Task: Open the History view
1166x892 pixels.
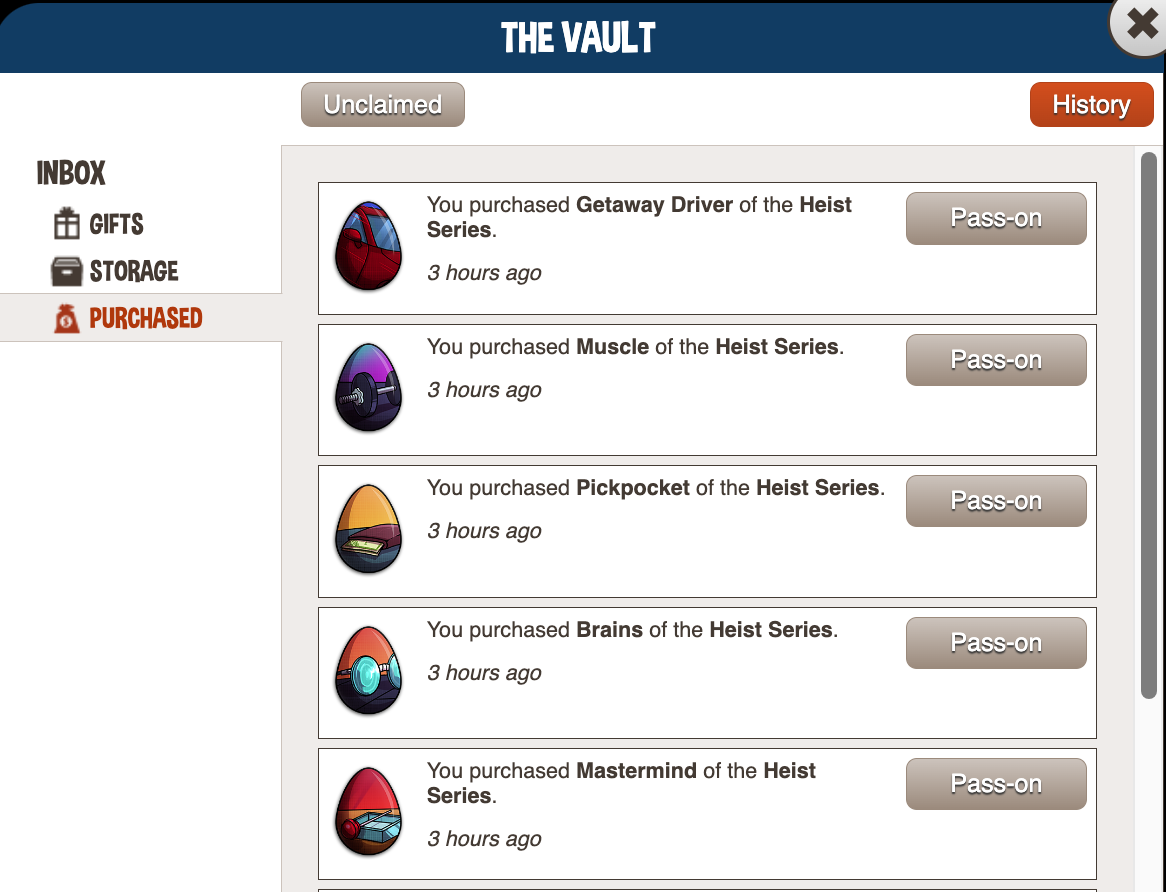Action: 1091,105
